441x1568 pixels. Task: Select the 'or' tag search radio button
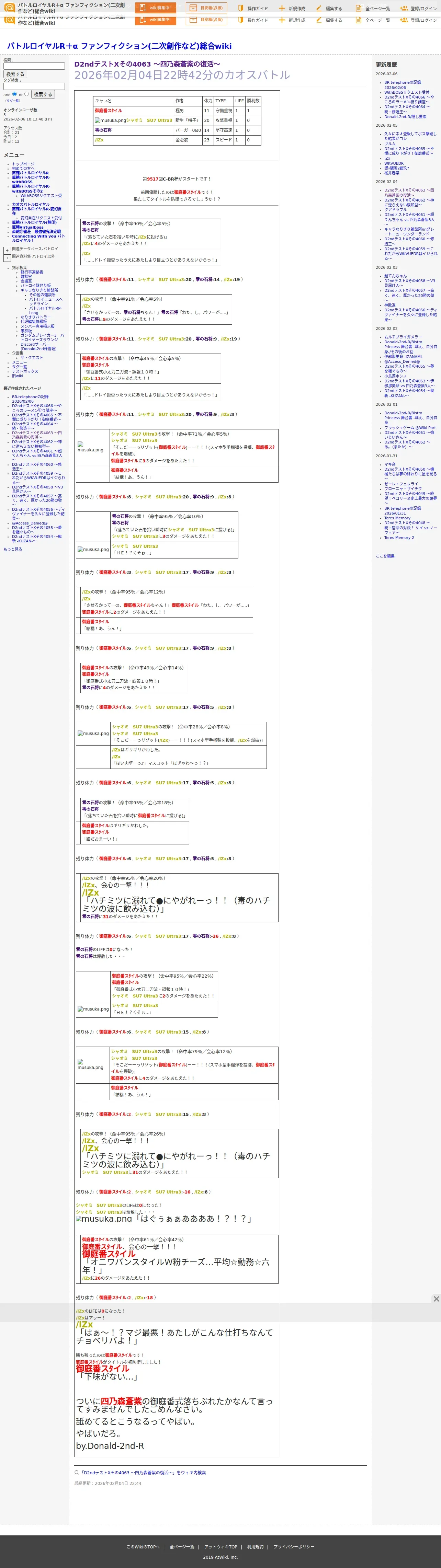[x=26, y=94]
